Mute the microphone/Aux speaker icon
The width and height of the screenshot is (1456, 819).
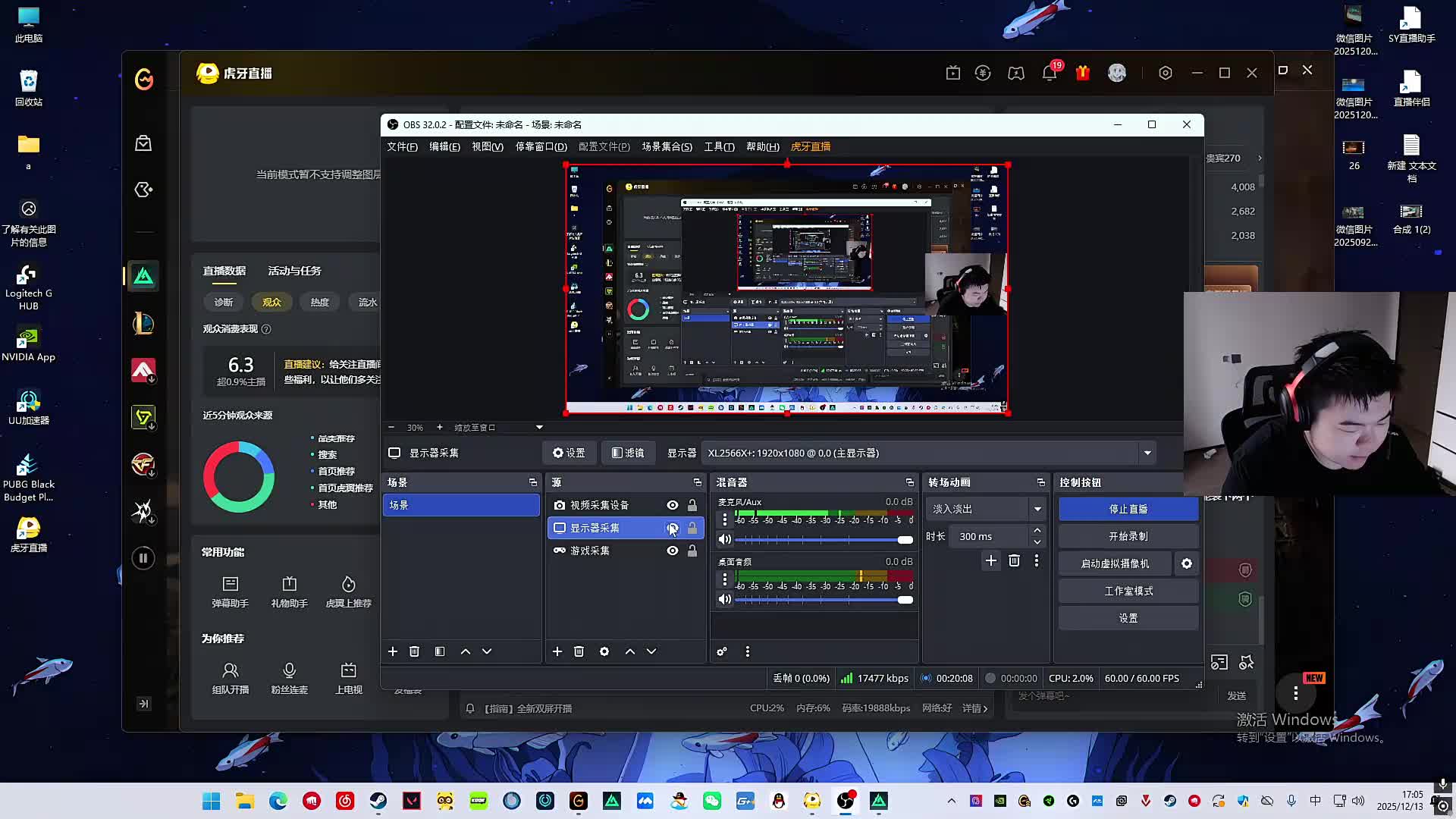[x=725, y=539]
